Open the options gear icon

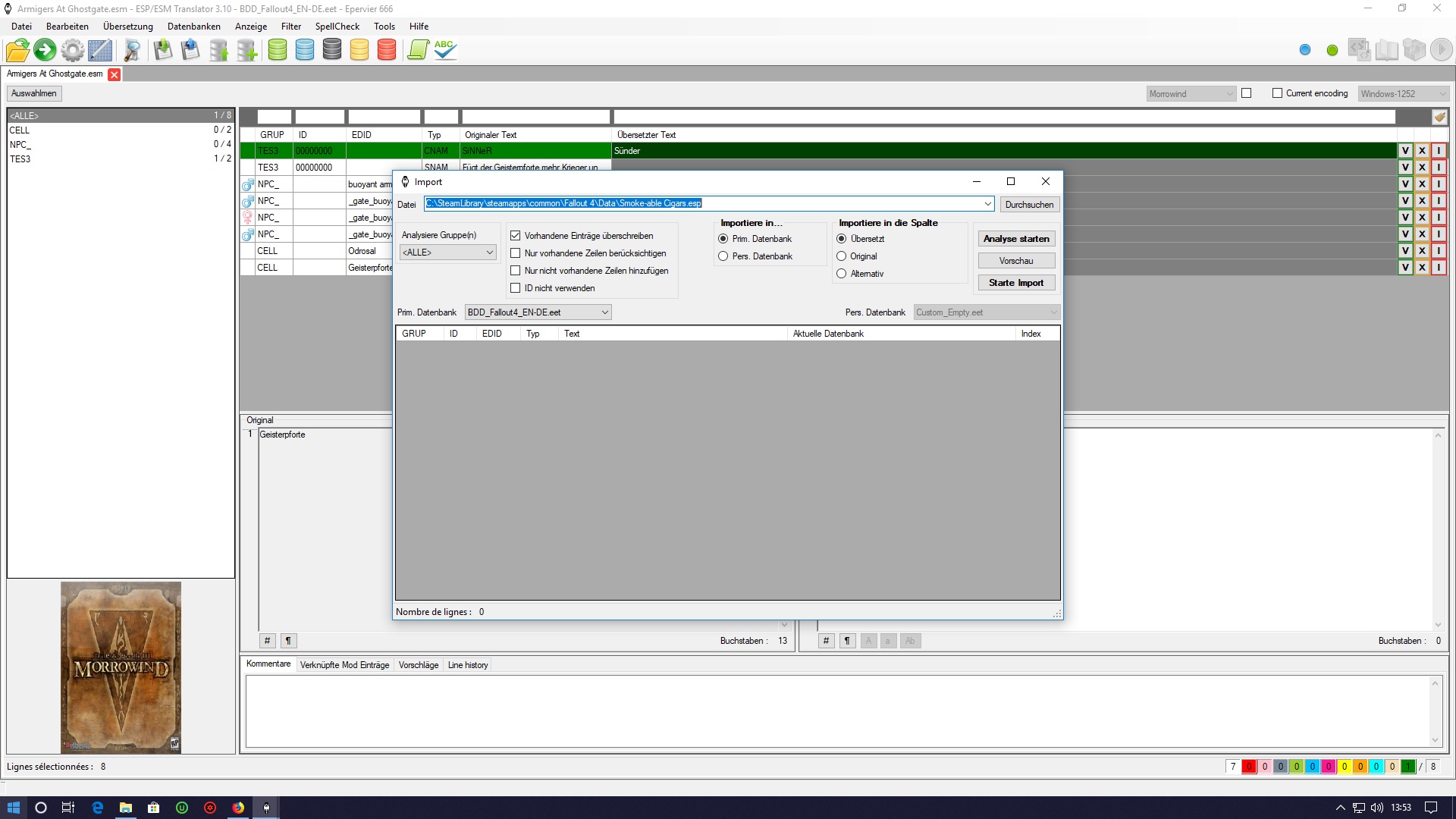pyautogui.click(x=73, y=51)
